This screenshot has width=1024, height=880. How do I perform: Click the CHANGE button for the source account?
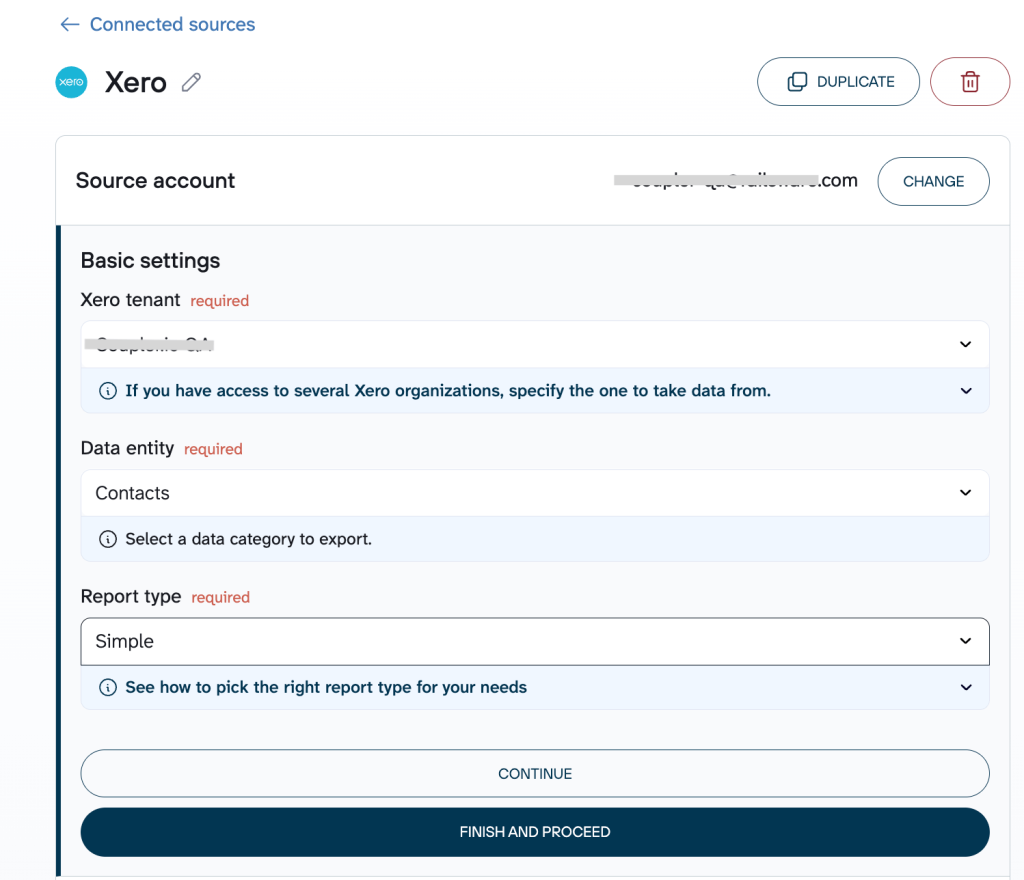[x=932, y=181]
